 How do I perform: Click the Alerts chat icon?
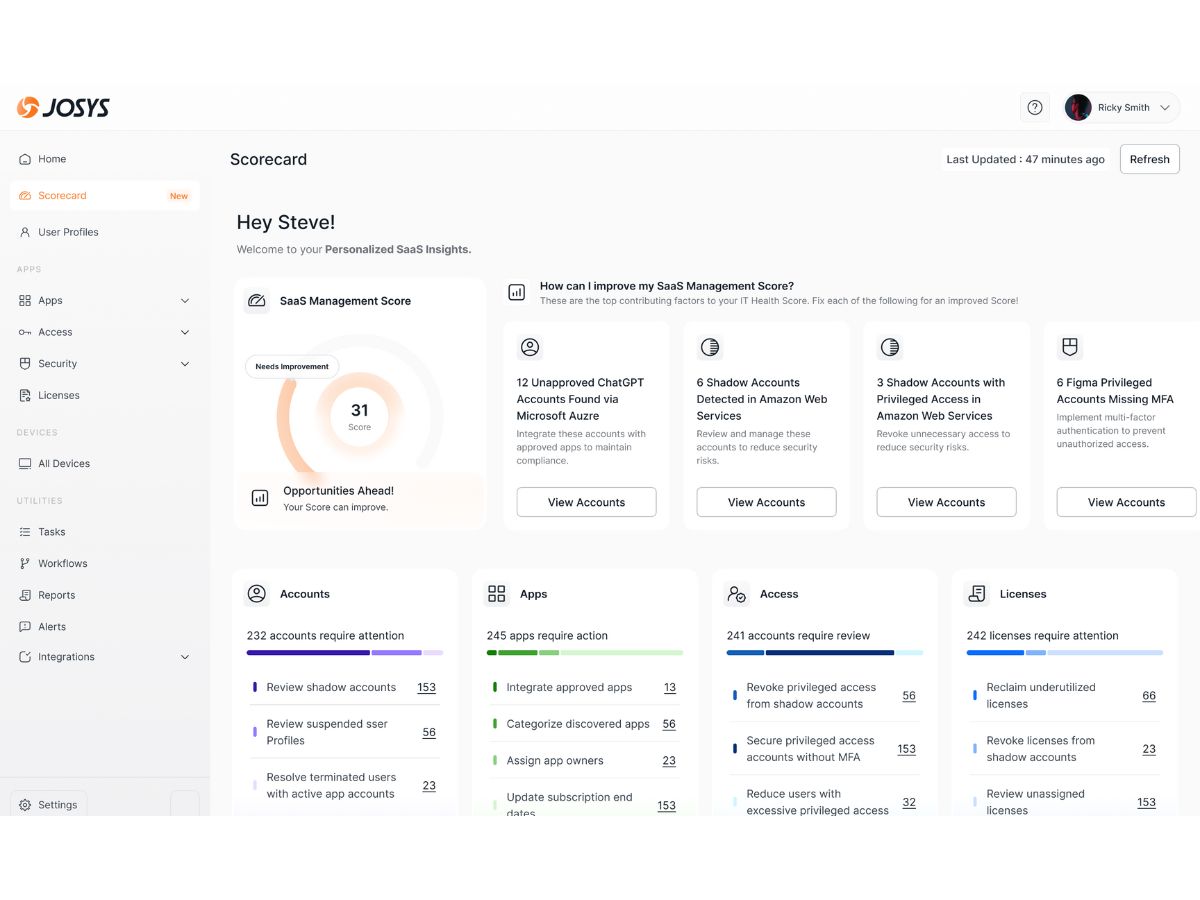coord(25,627)
